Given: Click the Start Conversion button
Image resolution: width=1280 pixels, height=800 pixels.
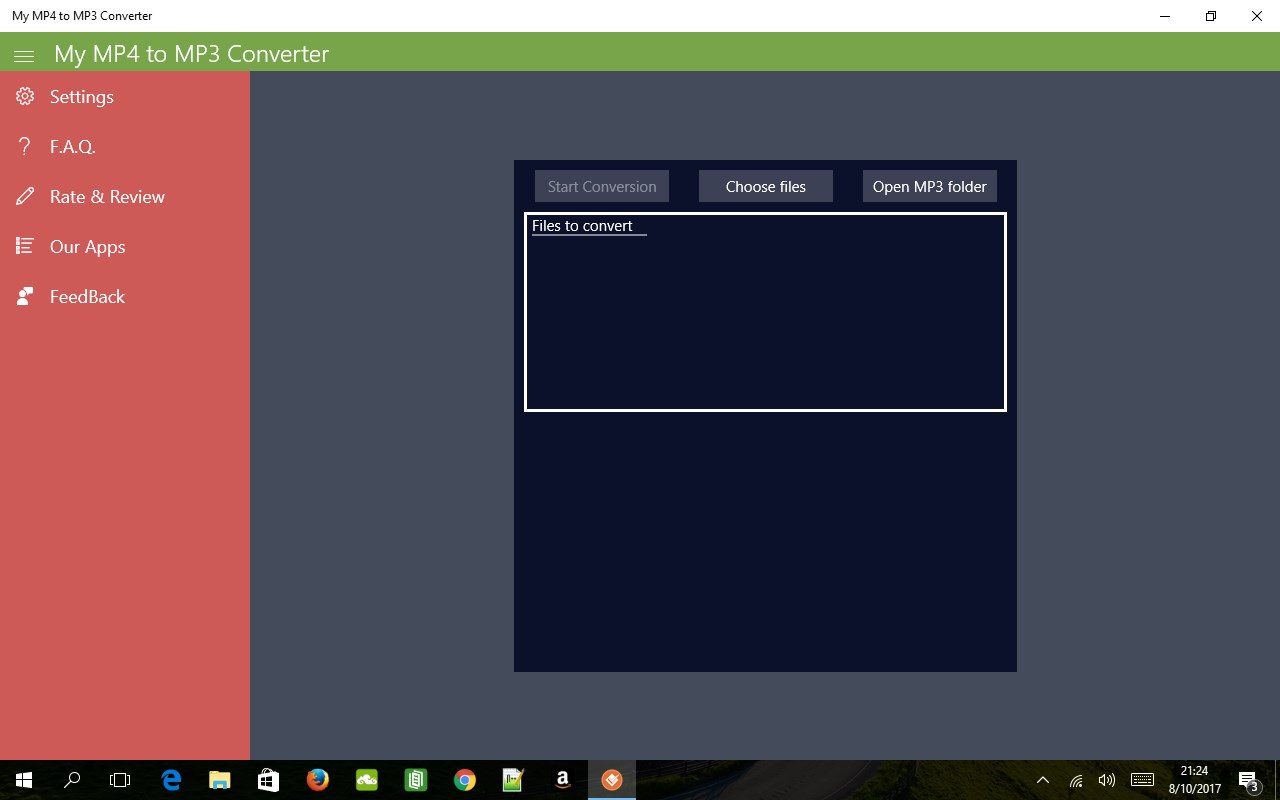Looking at the screenshot, I should coord(601,186).
